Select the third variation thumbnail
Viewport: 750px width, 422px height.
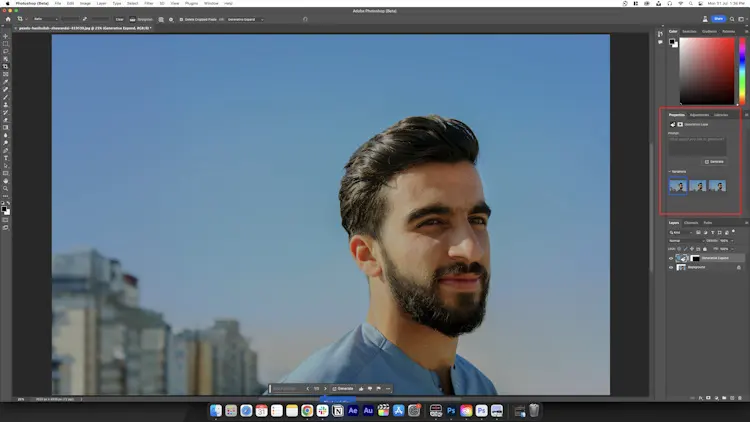(x=717, y=186)
